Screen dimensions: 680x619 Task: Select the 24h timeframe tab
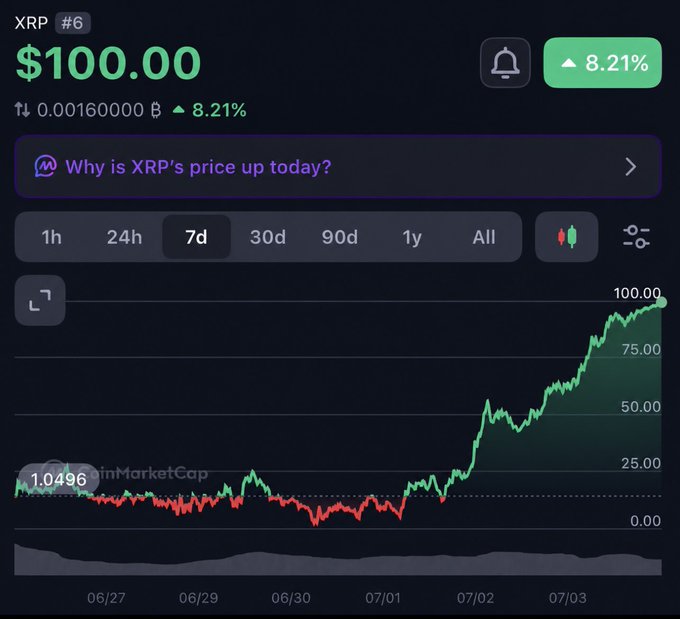pos(124,237)
